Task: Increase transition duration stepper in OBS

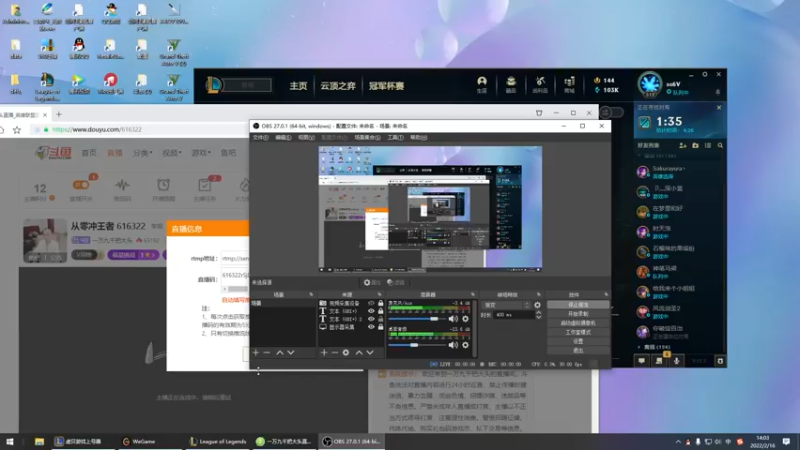Action: pos(538,313)
